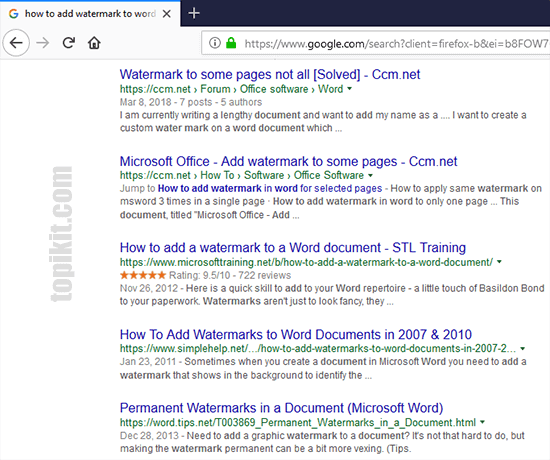Jump to 'How to add watermark in word for selected pages'
Viewport: 550px width, 460px height.
pyautogui.click(x=270, y=188)
